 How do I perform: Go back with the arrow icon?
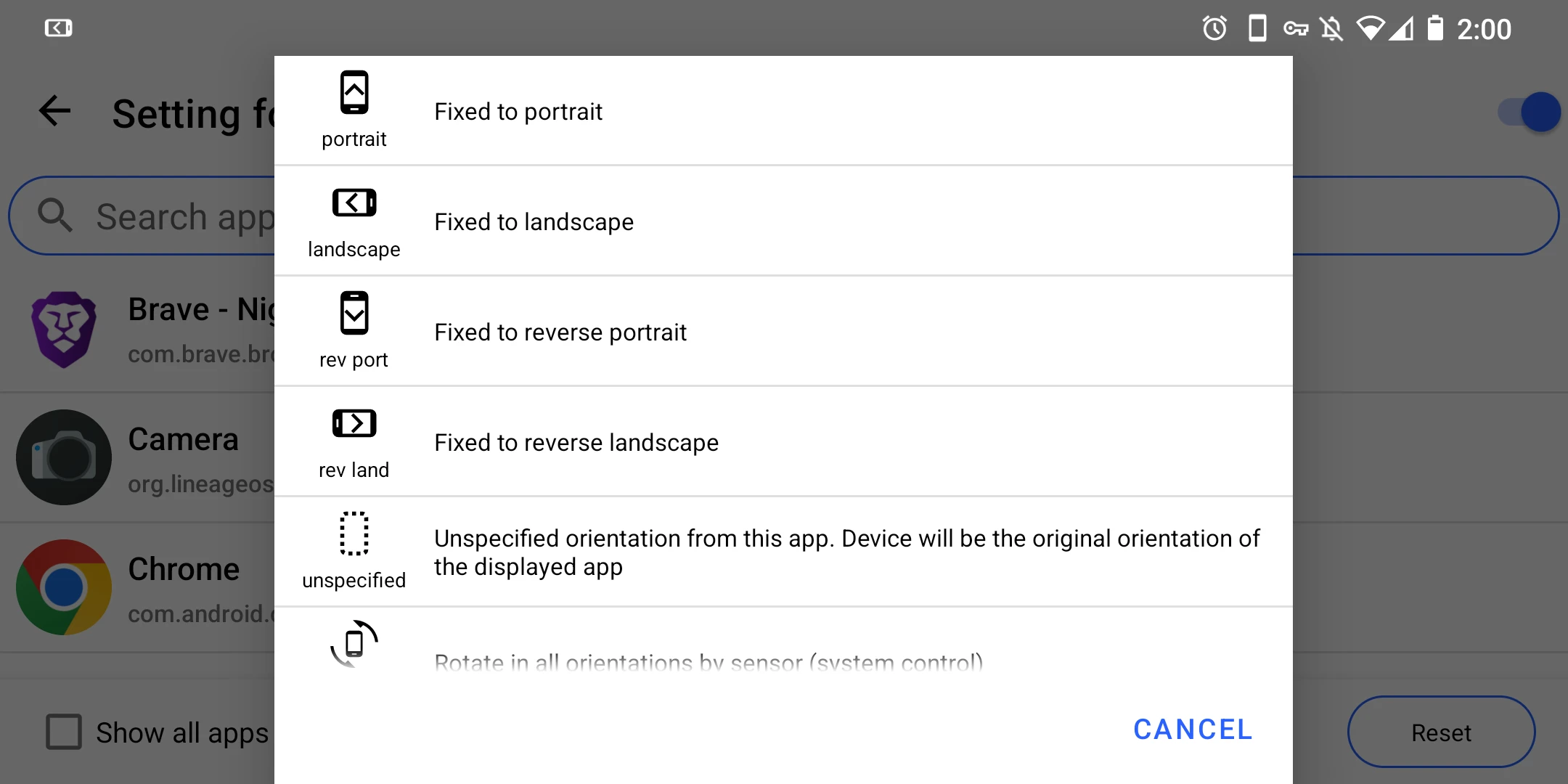click(x=55, y=111)
